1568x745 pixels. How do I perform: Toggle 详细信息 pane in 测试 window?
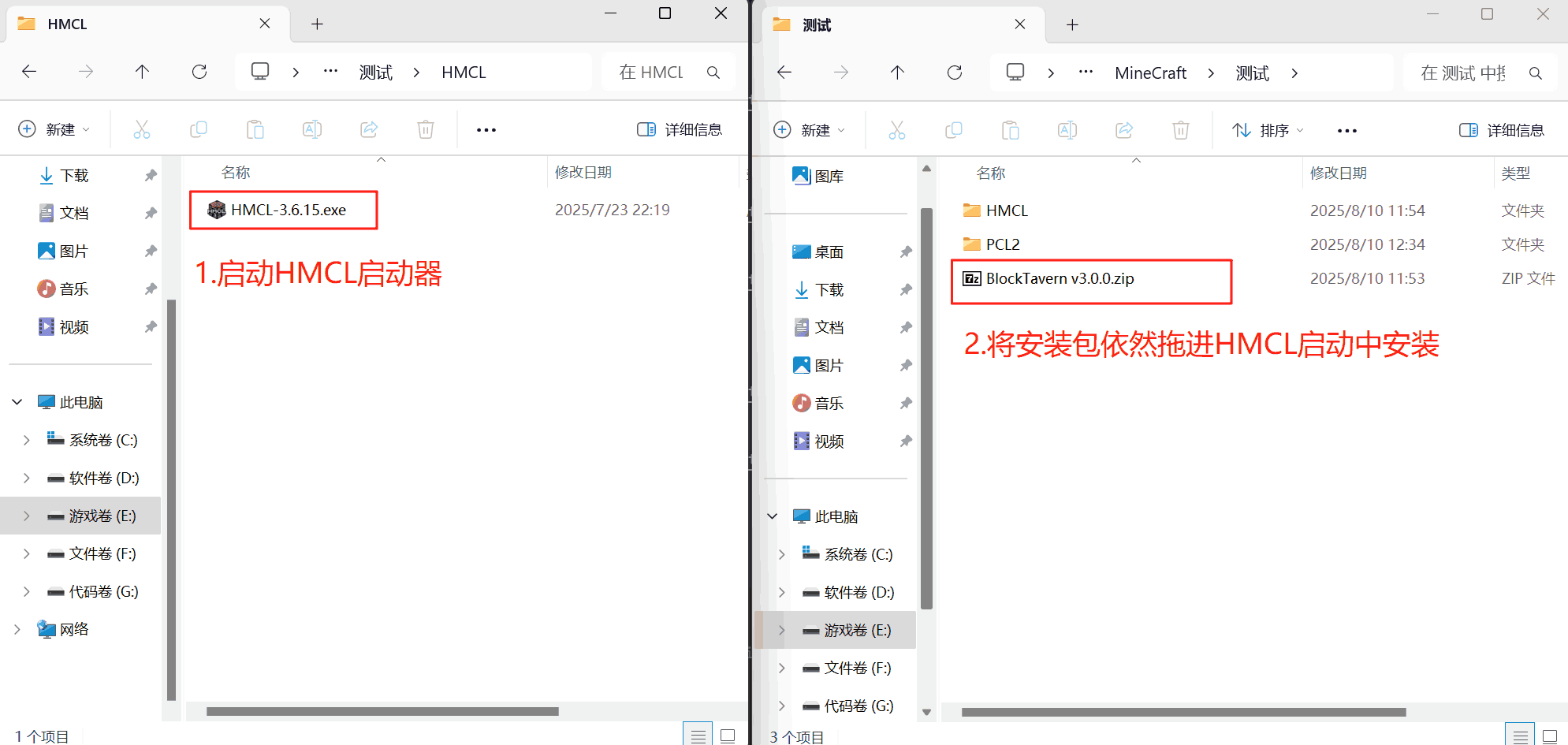click(x=1502, y=130)
